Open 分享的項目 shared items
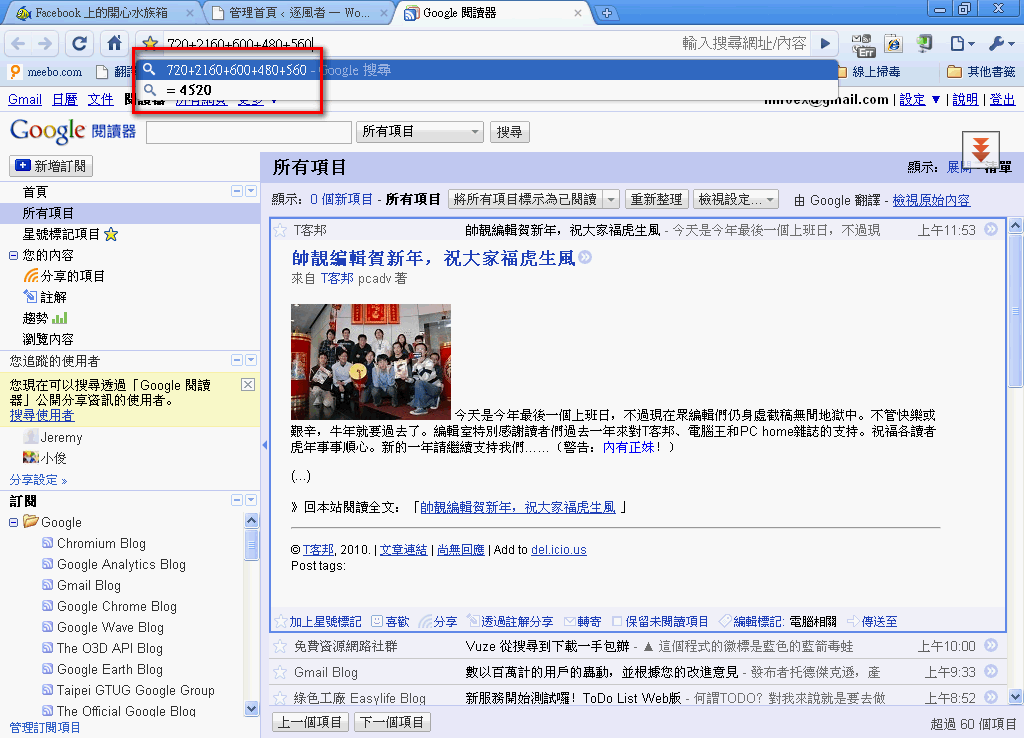 click(65, 276)
